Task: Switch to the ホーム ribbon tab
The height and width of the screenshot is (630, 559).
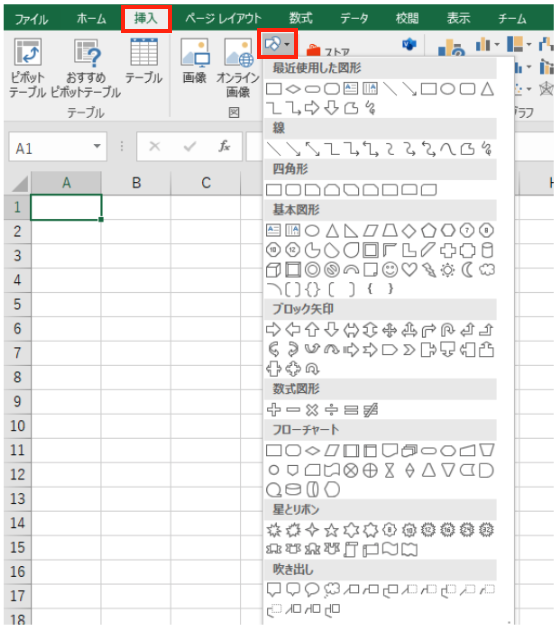Action: (x=91, y=19)
